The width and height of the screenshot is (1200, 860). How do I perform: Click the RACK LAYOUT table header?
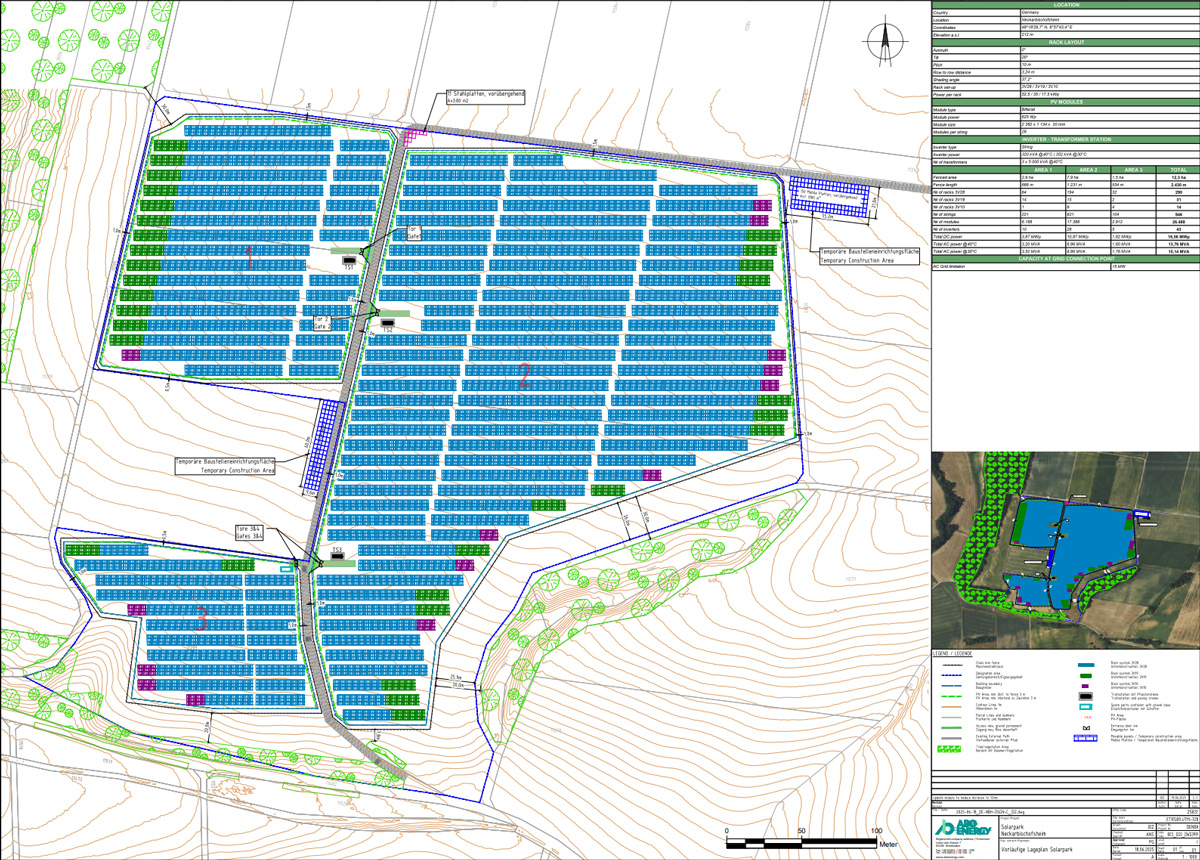pos(1066,42)
